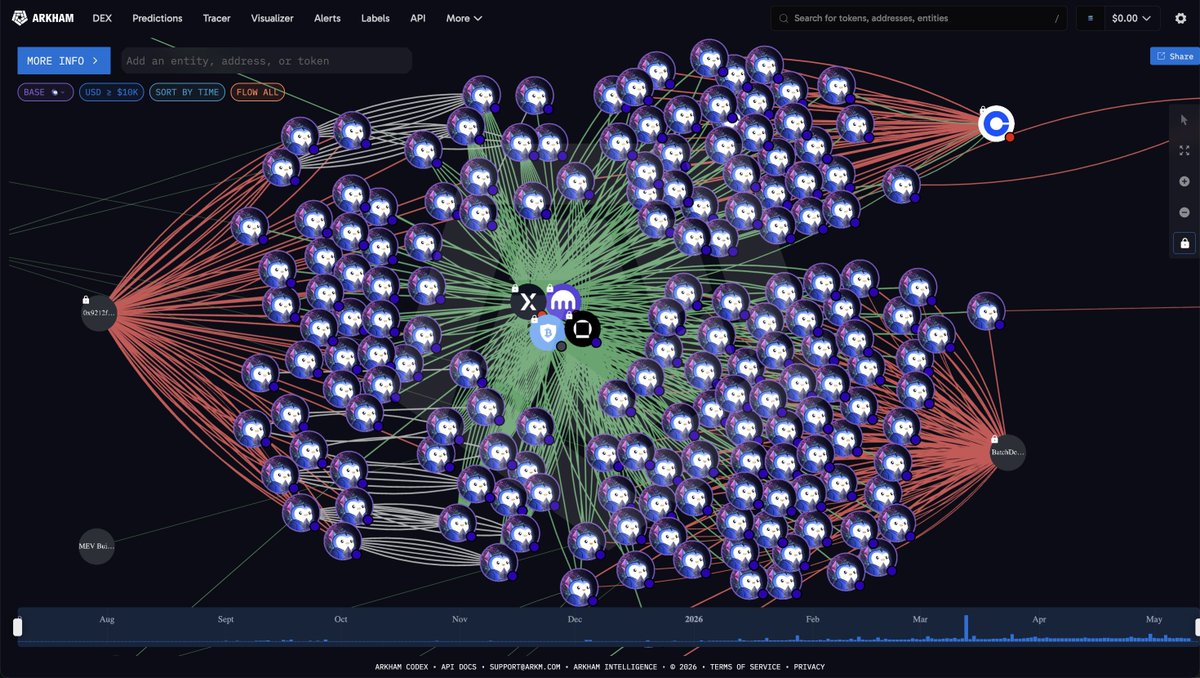This screenshot has height=678, width=1200.
Task: Select the Kraken entity node
Action: pyautogui.click(x=564, y=300)
